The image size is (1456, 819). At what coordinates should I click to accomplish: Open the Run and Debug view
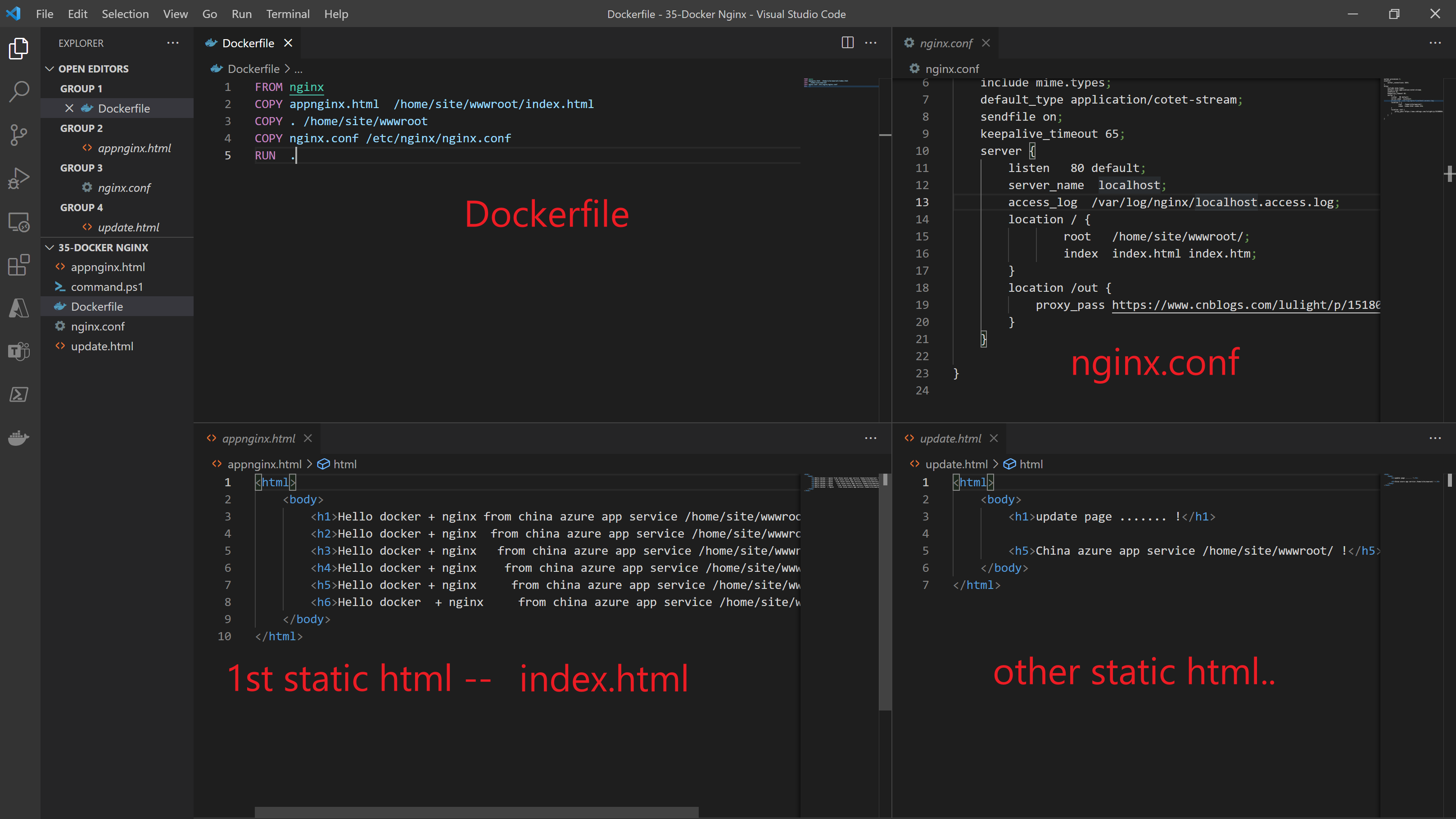(x=19, y=178)
